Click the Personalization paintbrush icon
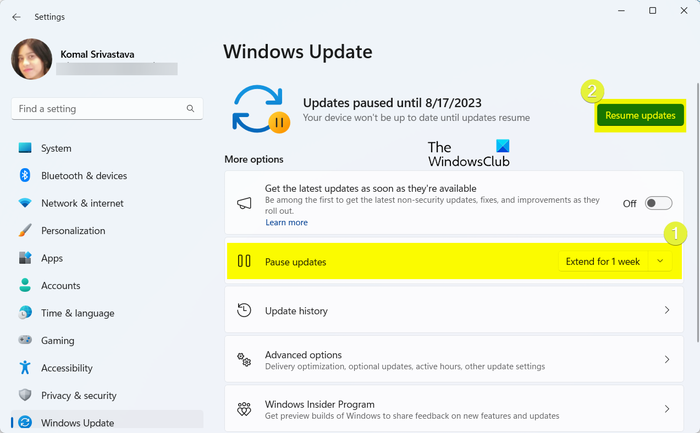Image resolution: width=700 pixels, height=433 pixels. [25, 230]
